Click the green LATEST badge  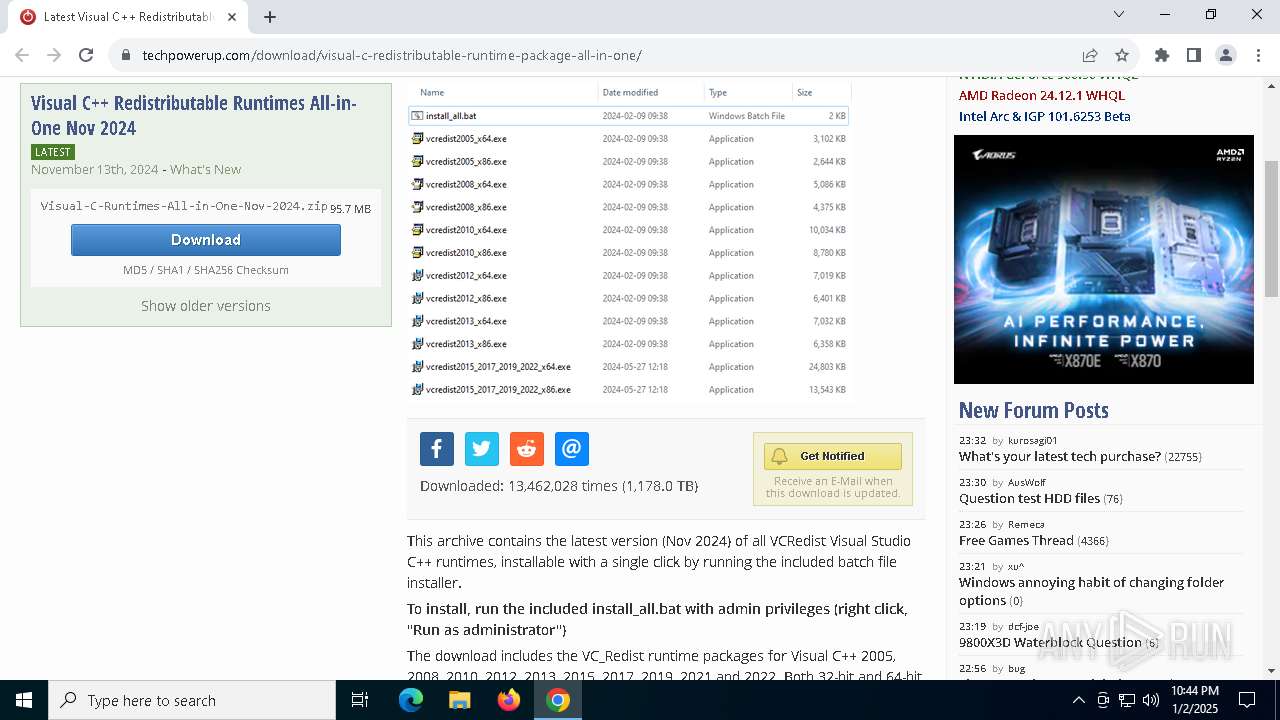click(x=53, y=152)
